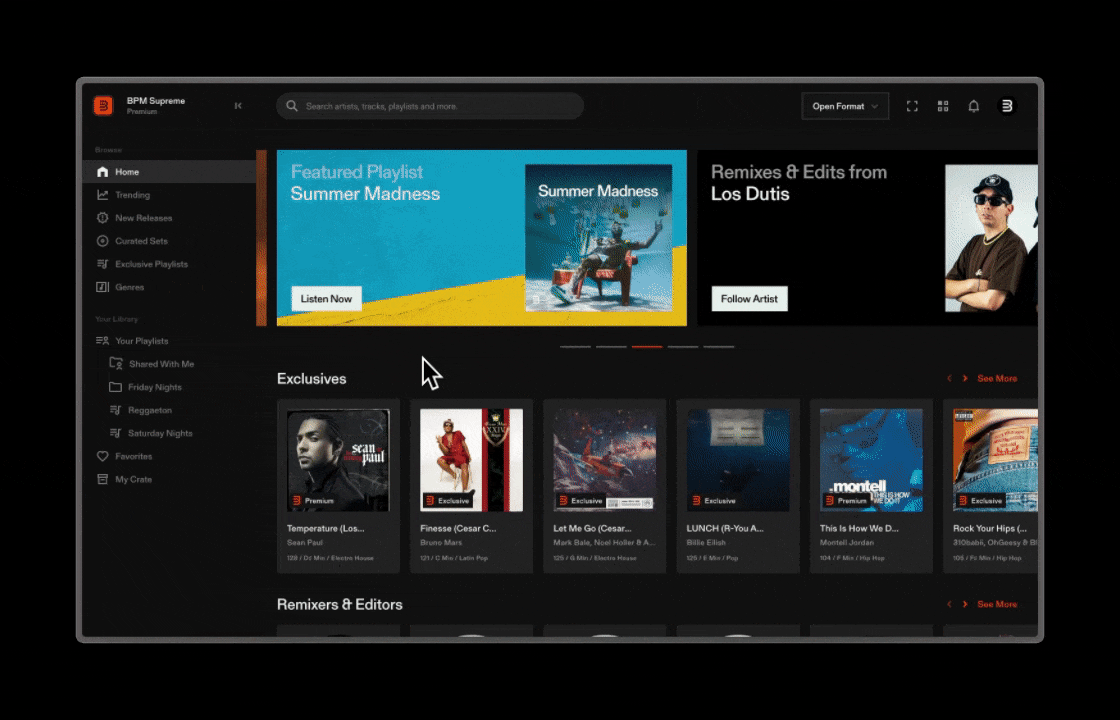Viewport: 1120px width, 720px height.
Task: Click artist name "Sean Paul"
Action: pyautogui.click(x=305, y=543)
